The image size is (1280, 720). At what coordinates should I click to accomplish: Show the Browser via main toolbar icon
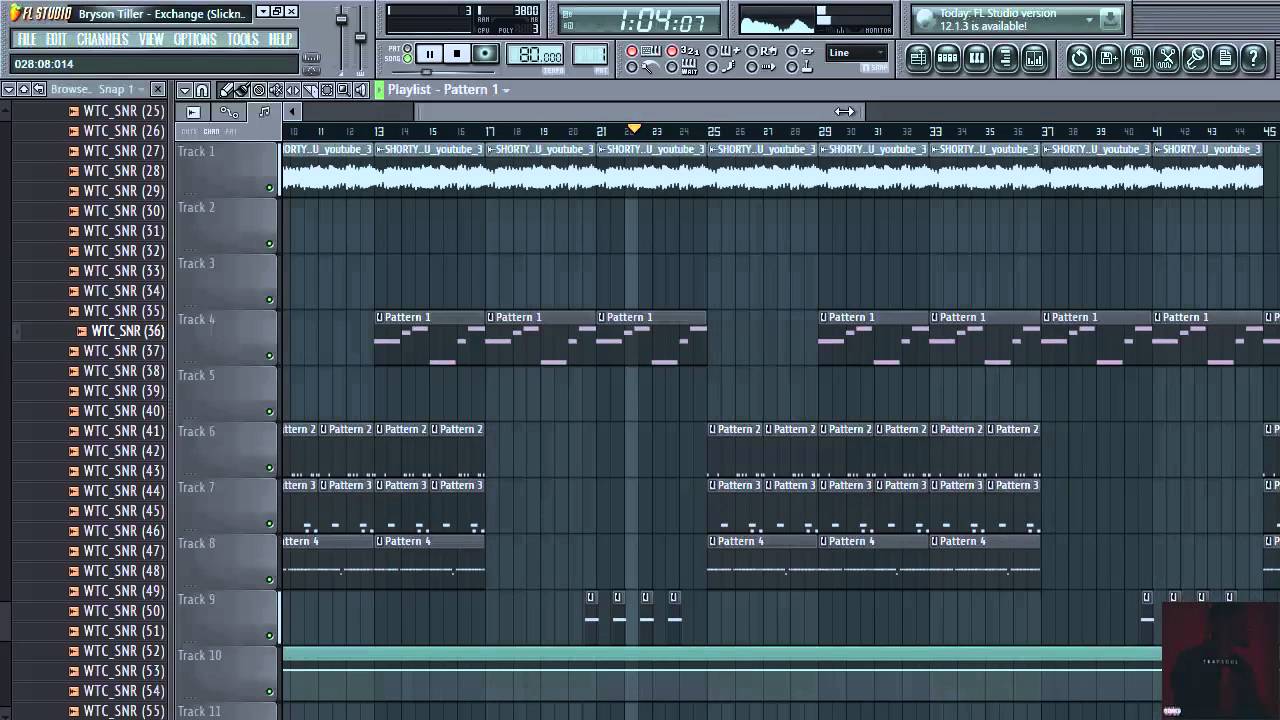coord(1005,58)
